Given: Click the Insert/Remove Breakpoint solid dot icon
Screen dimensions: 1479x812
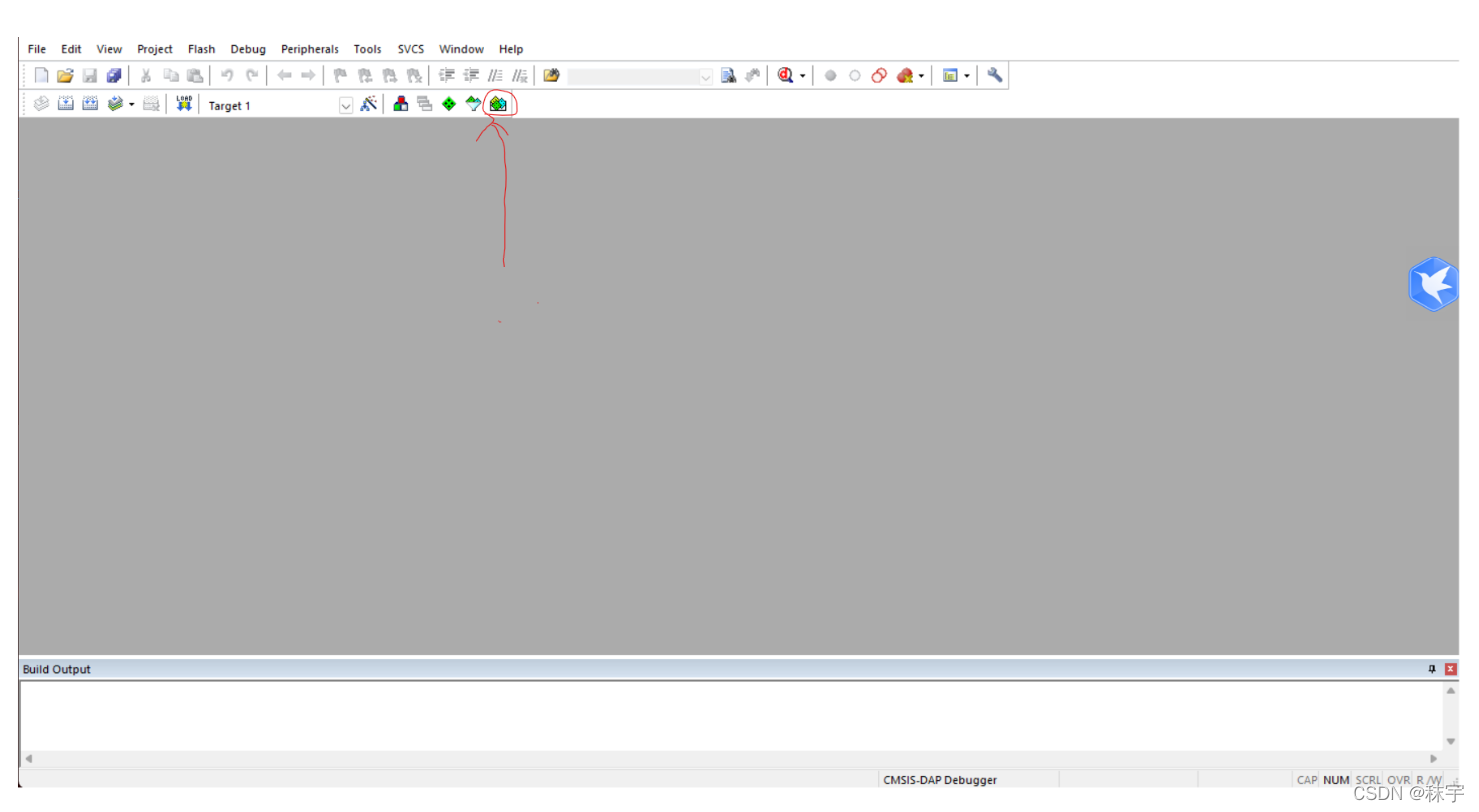Looking at the screenshot, I should (830, 76).
